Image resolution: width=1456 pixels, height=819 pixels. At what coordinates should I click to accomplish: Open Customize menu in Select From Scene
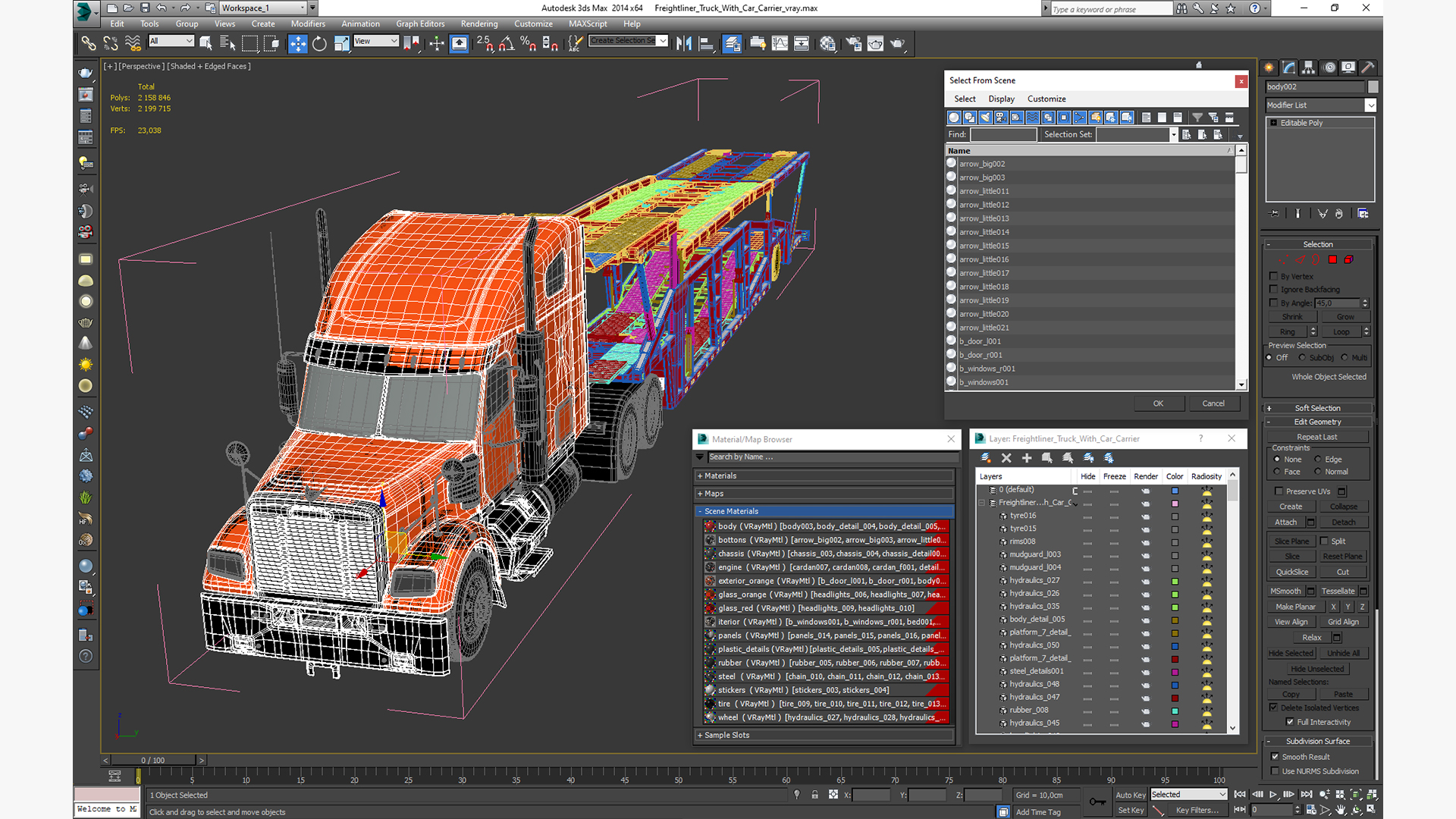1046,99
